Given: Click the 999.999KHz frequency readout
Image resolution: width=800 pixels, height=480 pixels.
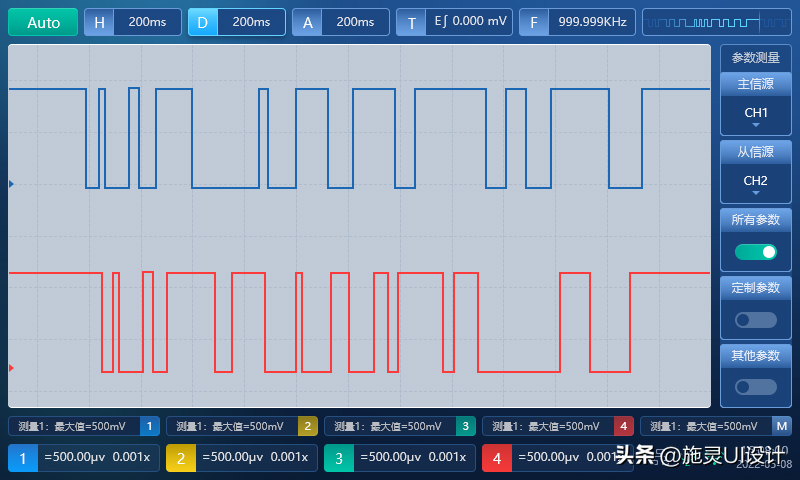Looking at the screenshot, I should [x=592, y=22].
